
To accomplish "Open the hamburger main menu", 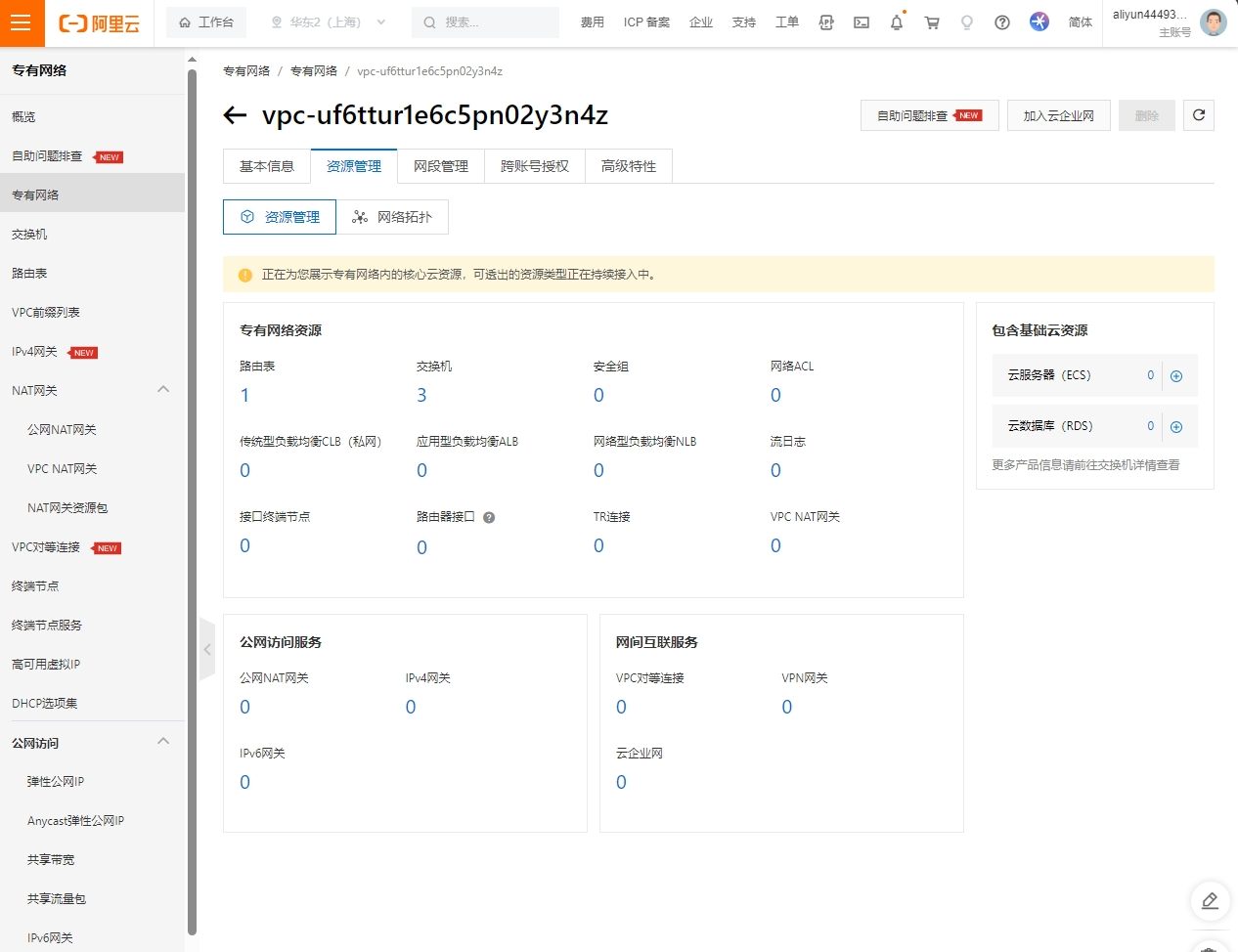I will [21, 22].
